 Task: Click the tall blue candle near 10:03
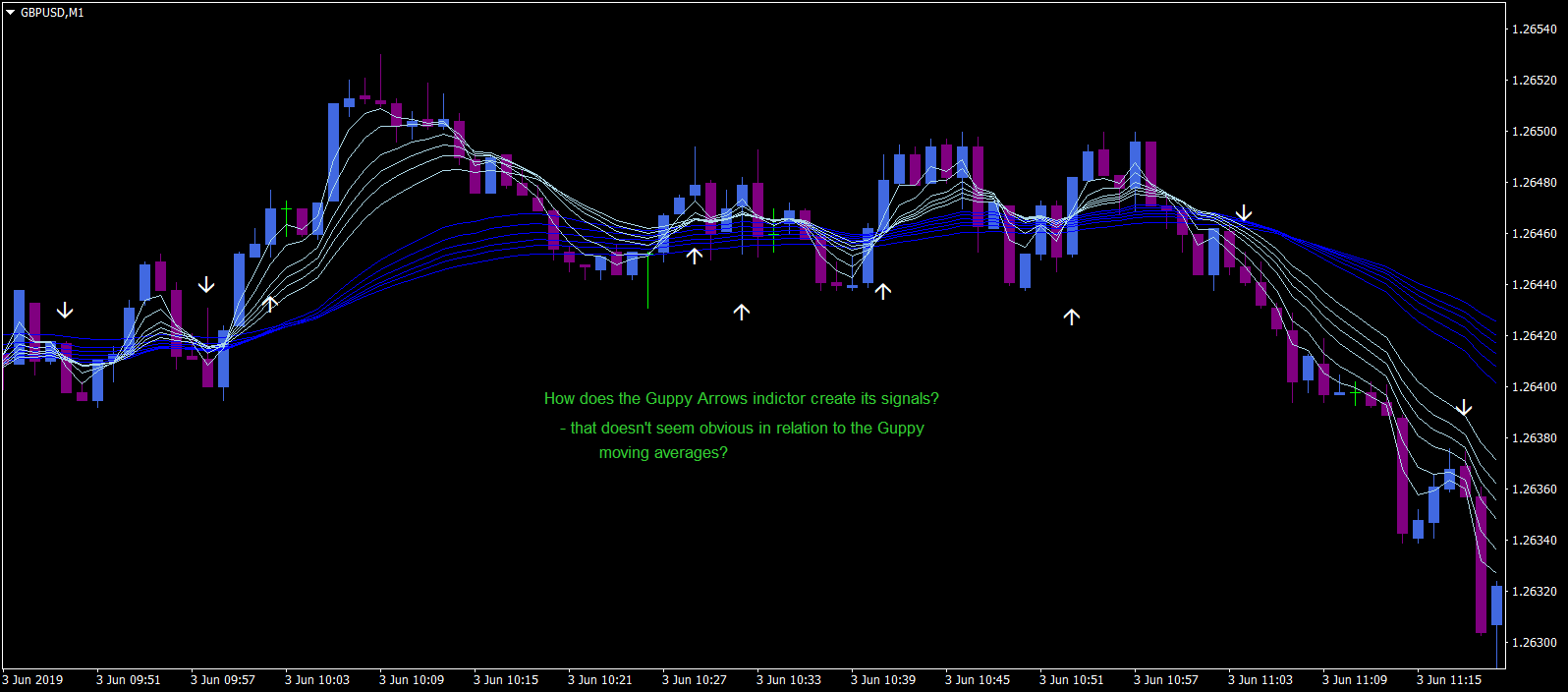click(x=334, y=152)
